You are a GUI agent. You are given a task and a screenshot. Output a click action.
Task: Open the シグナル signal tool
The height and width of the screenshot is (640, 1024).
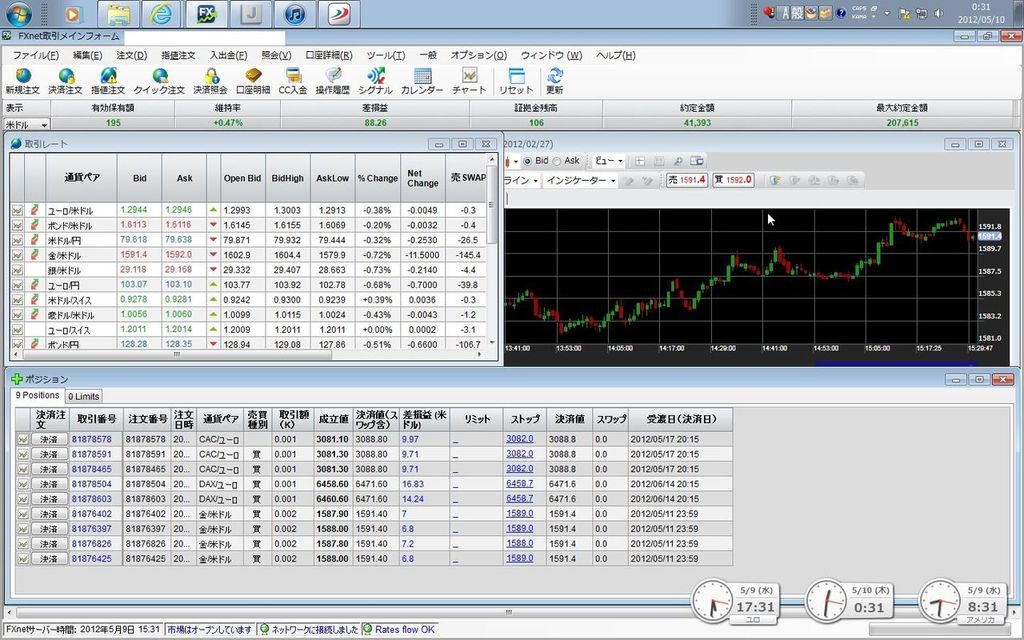(376, 82)
